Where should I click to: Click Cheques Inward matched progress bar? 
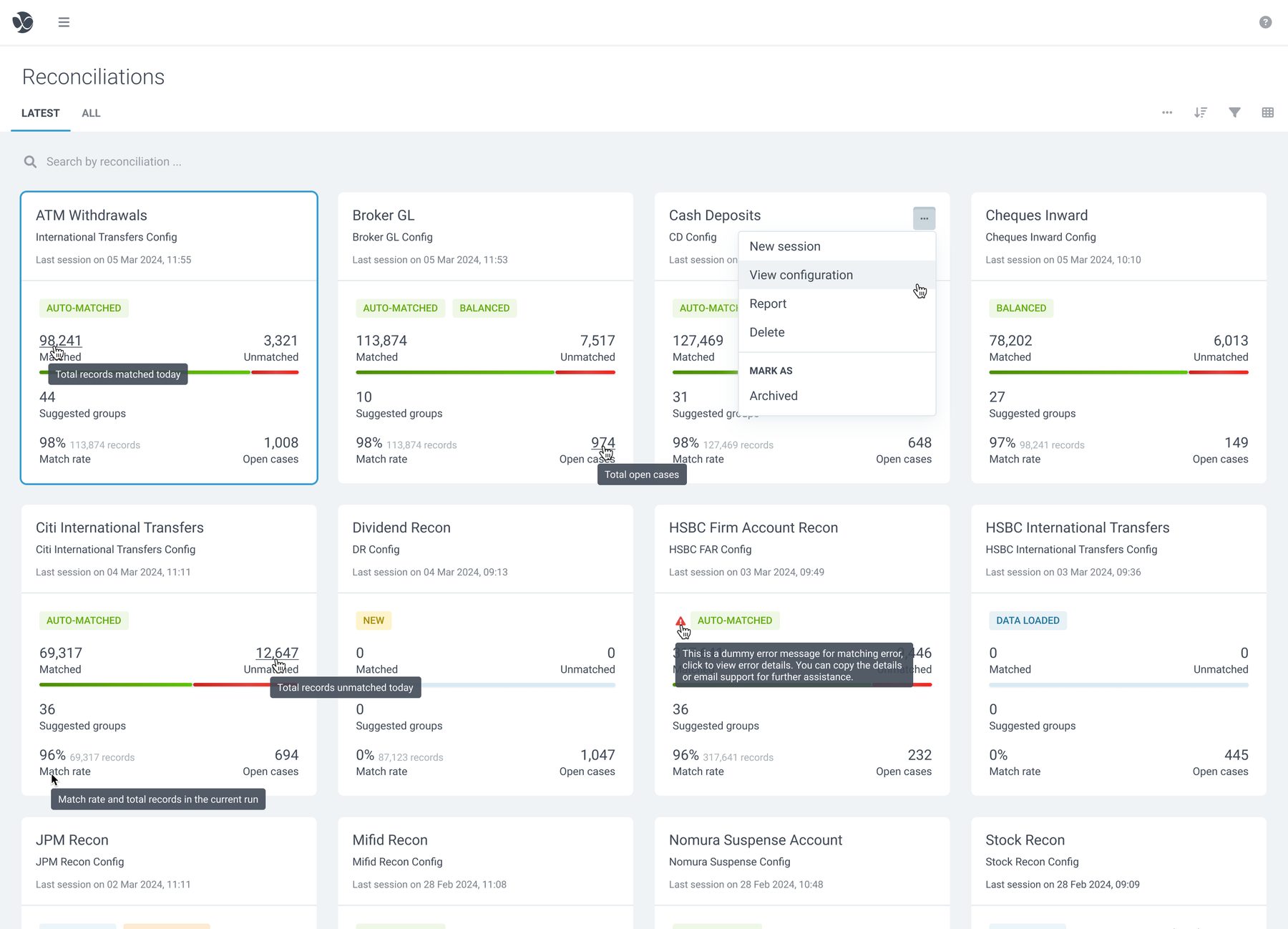(1088, 372)
